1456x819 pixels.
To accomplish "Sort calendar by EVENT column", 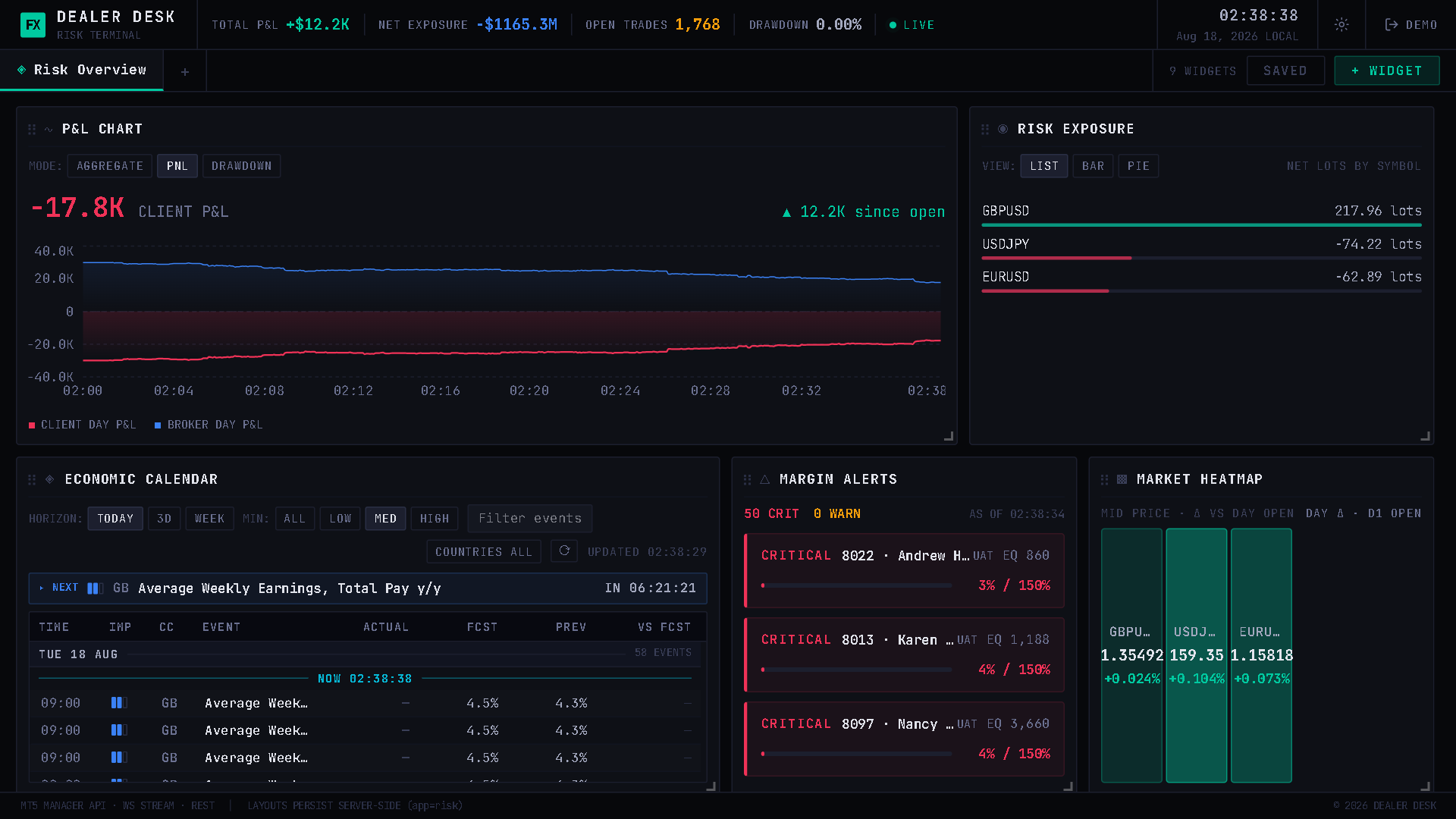I will 221,627.
